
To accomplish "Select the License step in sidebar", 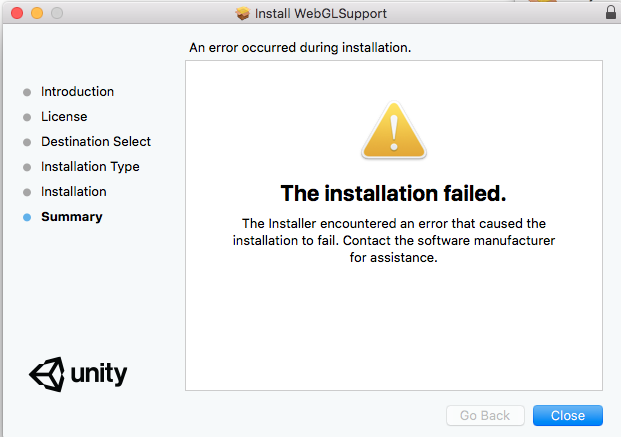I will (x=64, y=117).
